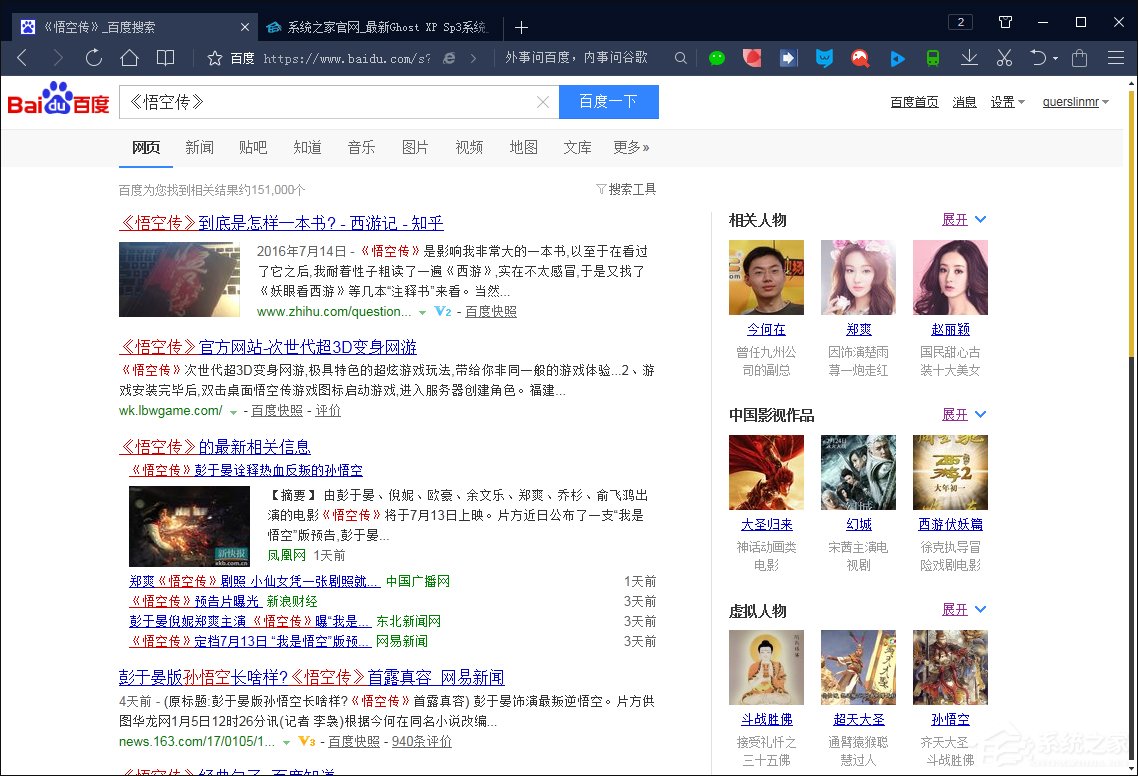Viewport: 1138px width, 776px height.
Task: Switch to the 图片 search tab
Action: (415, 147)
